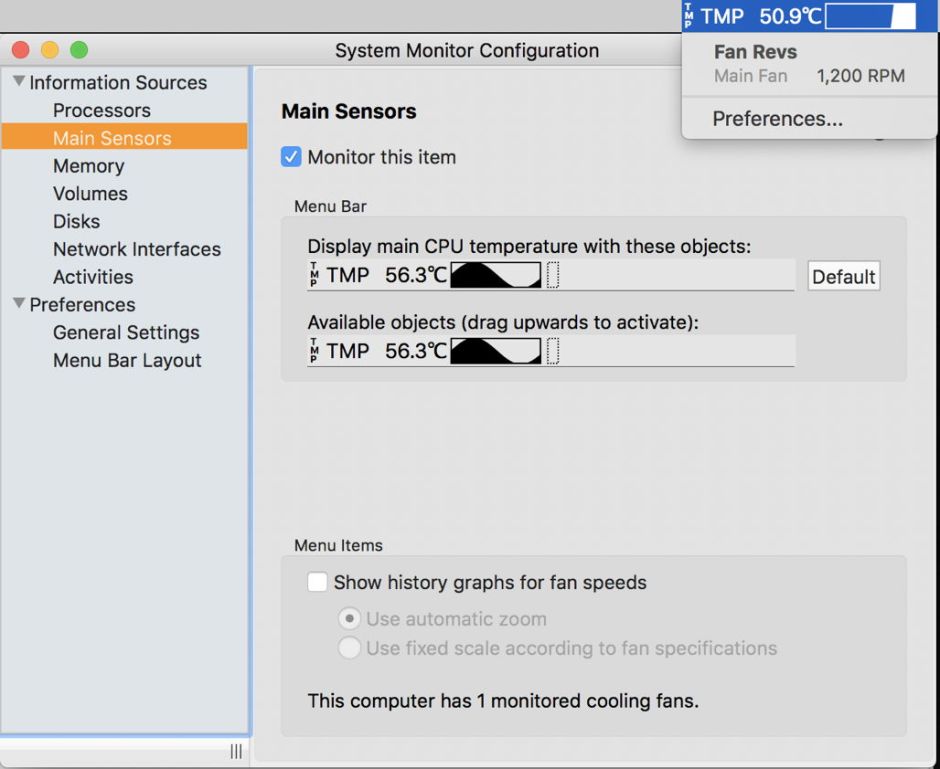Click the Default button
This screenshot has height=769, width=940.
(843, 276)
